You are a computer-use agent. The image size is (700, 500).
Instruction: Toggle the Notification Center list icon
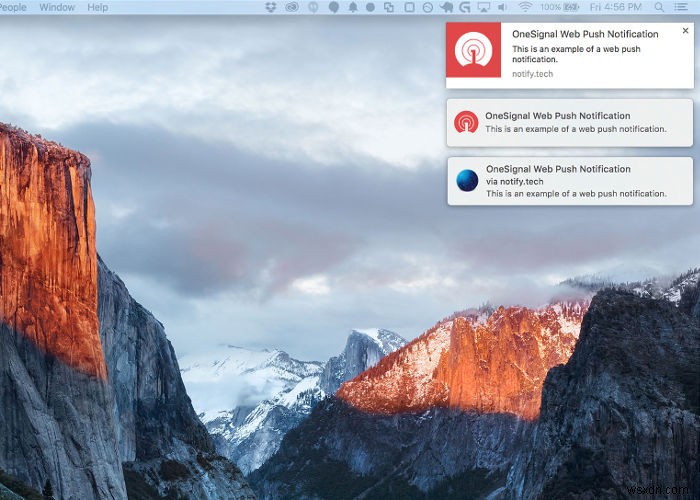tap(683, 7)
